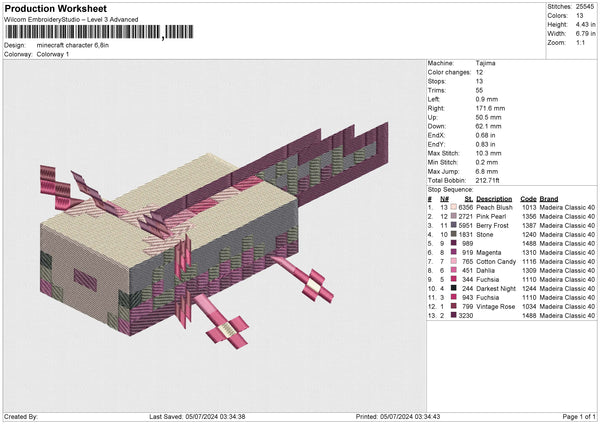Click 'Wilcom EmbroideryStudio – Level 3 Advanced' text

pyautogui.click(x=71, y=20)
